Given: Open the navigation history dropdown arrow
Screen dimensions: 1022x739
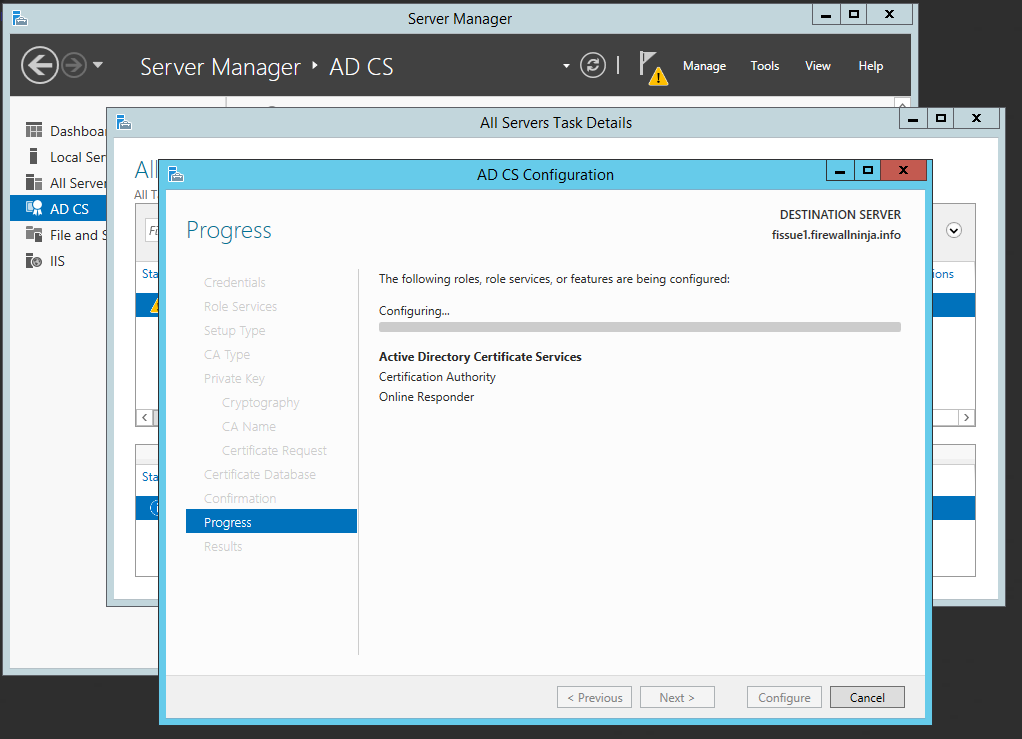Looking at the screenshot, I should 98,65.
